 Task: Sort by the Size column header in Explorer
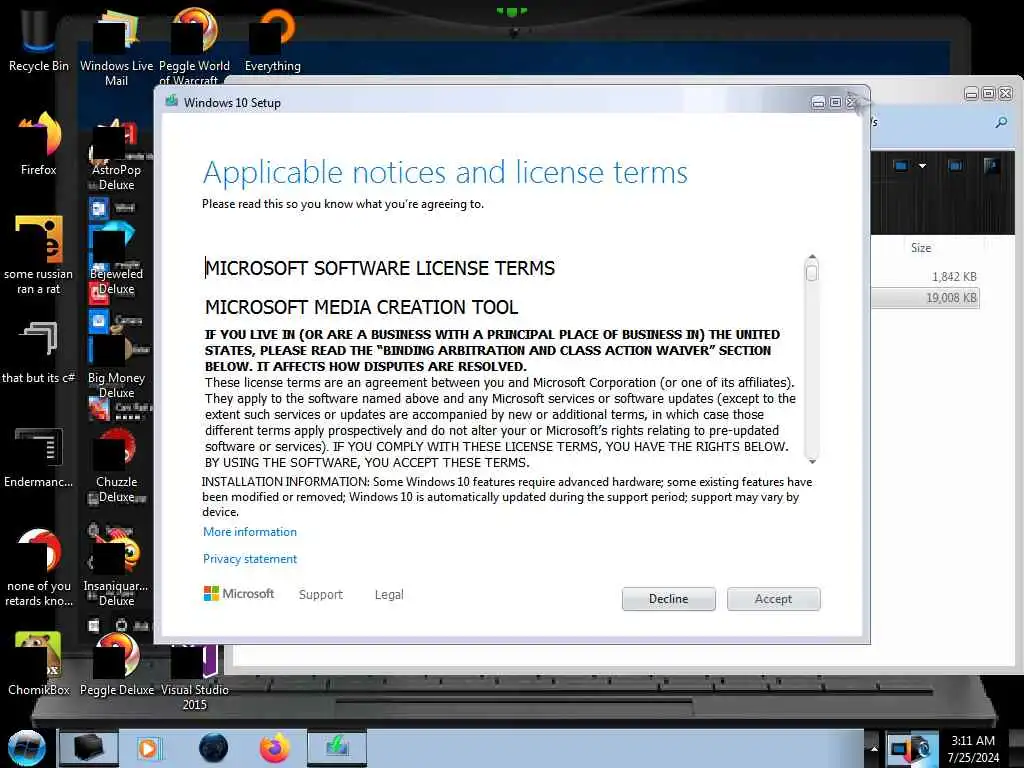coord(921,248)
